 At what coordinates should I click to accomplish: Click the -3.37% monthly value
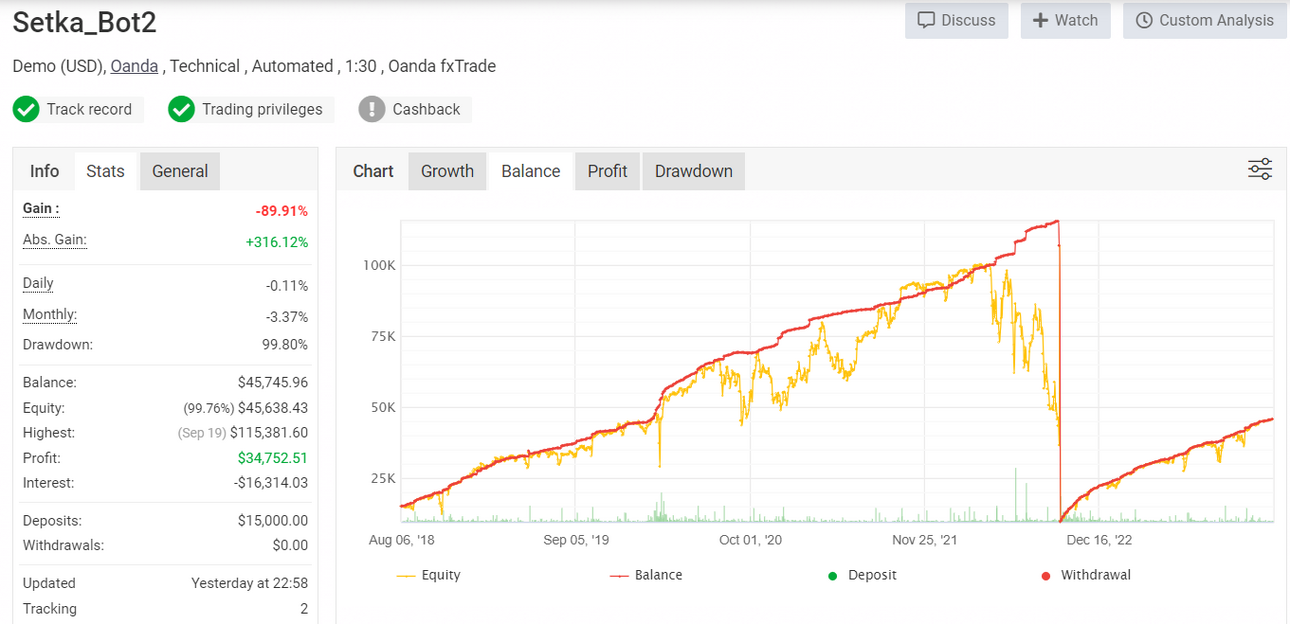(x=287, y=317)
